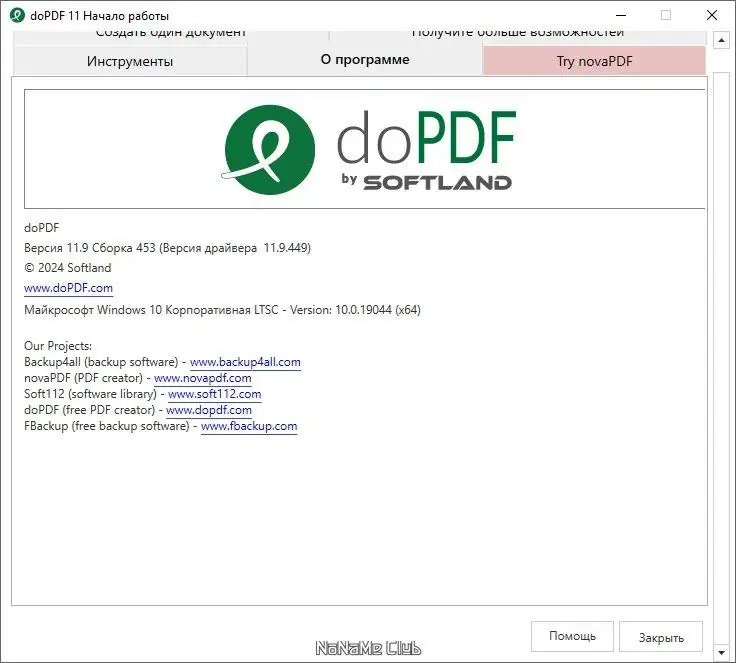This screenshot has width=736, height=663.
Task: Open the www.backup4all.com link
Action: pos(245,362)
